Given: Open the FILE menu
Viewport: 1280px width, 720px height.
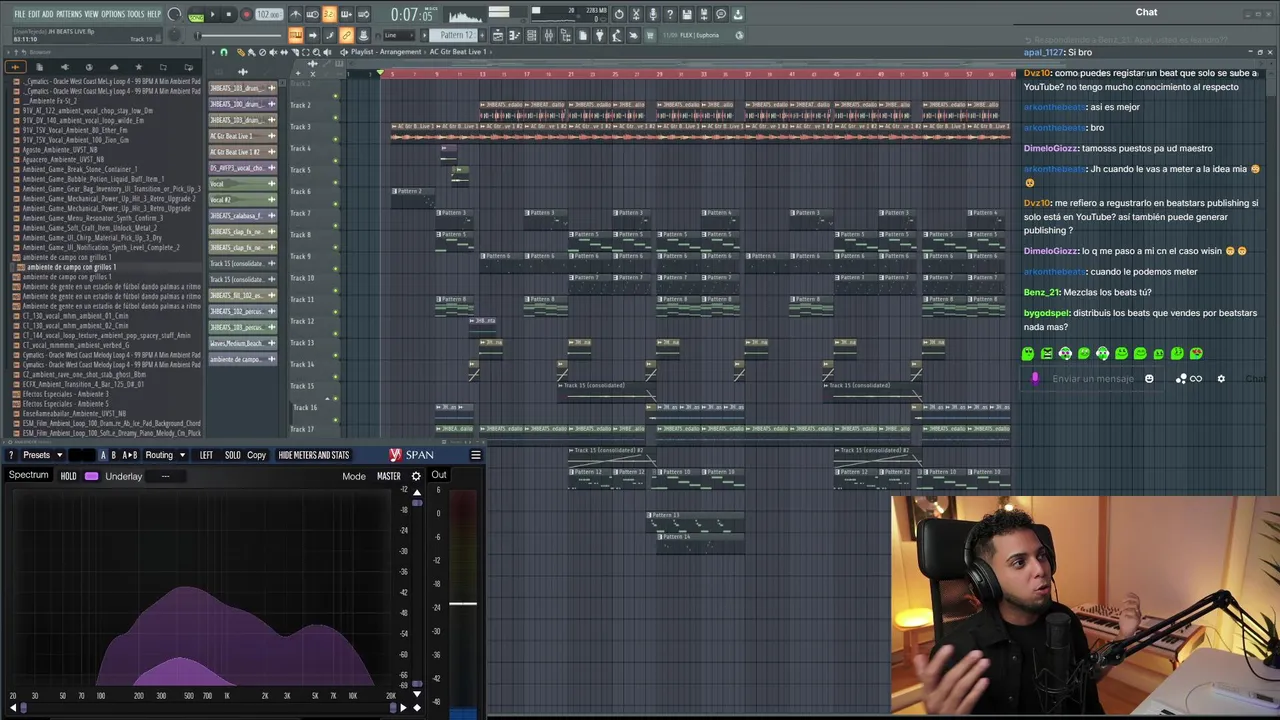Looking at the screenshot, I should (x=20, y=14).
